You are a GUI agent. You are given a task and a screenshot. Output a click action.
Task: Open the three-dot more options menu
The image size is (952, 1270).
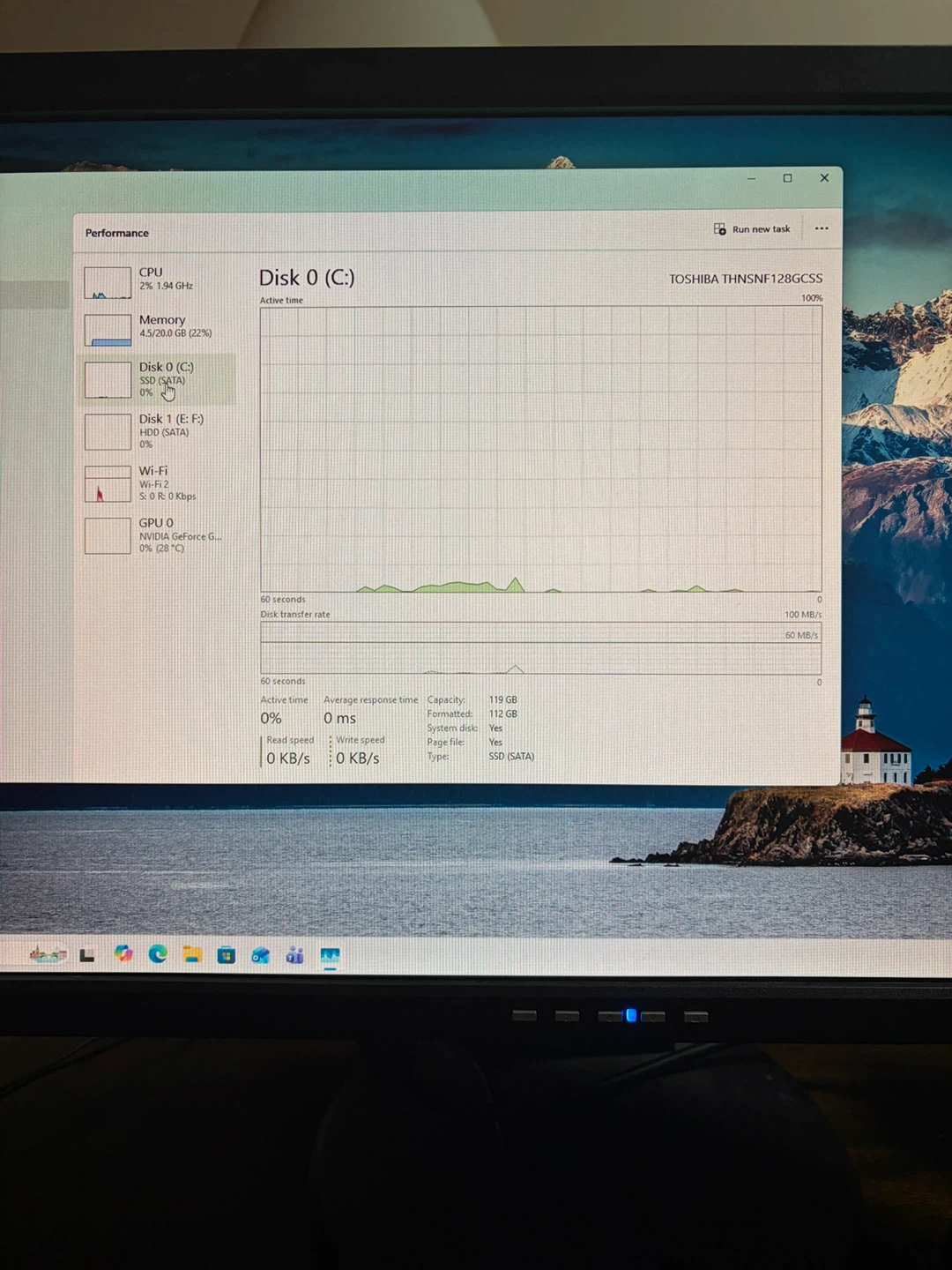(x=822, y=228)
